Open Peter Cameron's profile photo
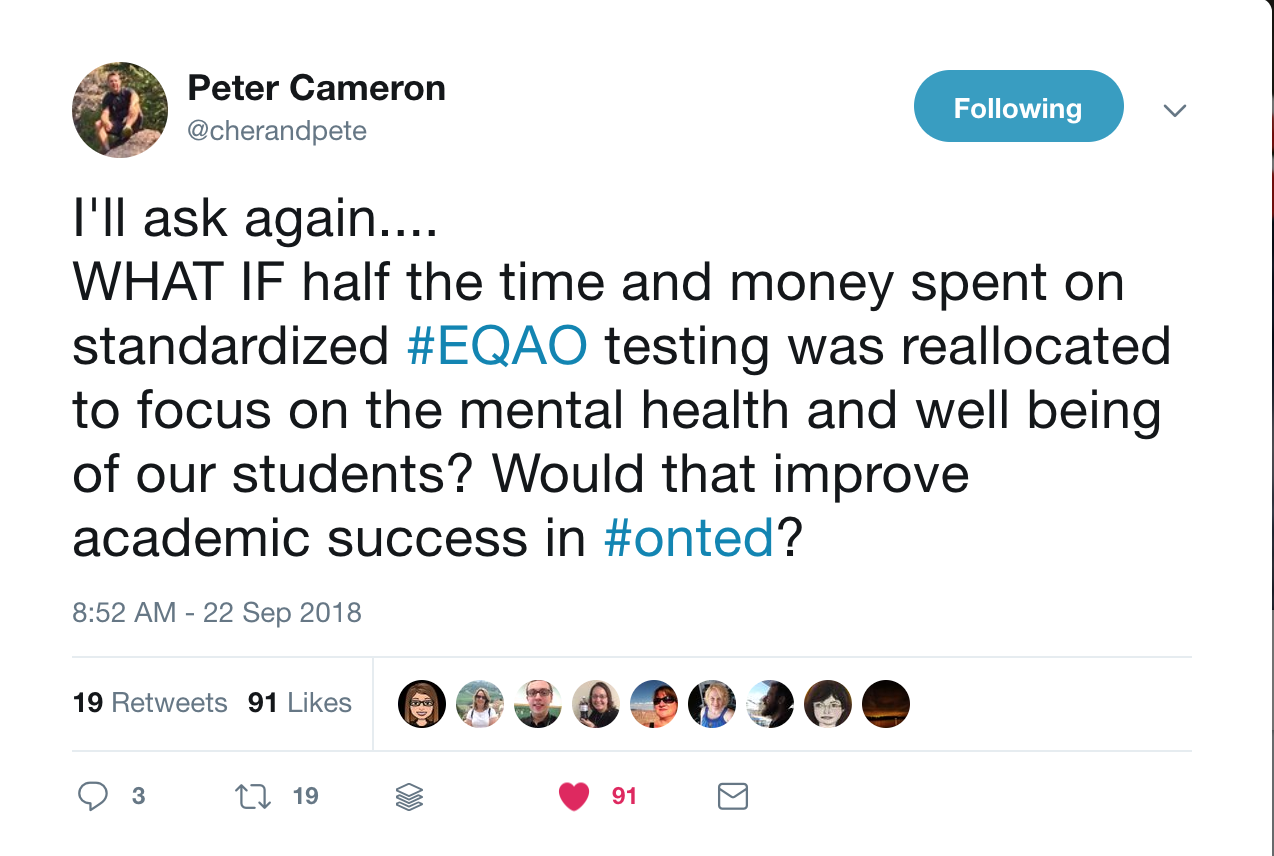 tap(120, 110)
